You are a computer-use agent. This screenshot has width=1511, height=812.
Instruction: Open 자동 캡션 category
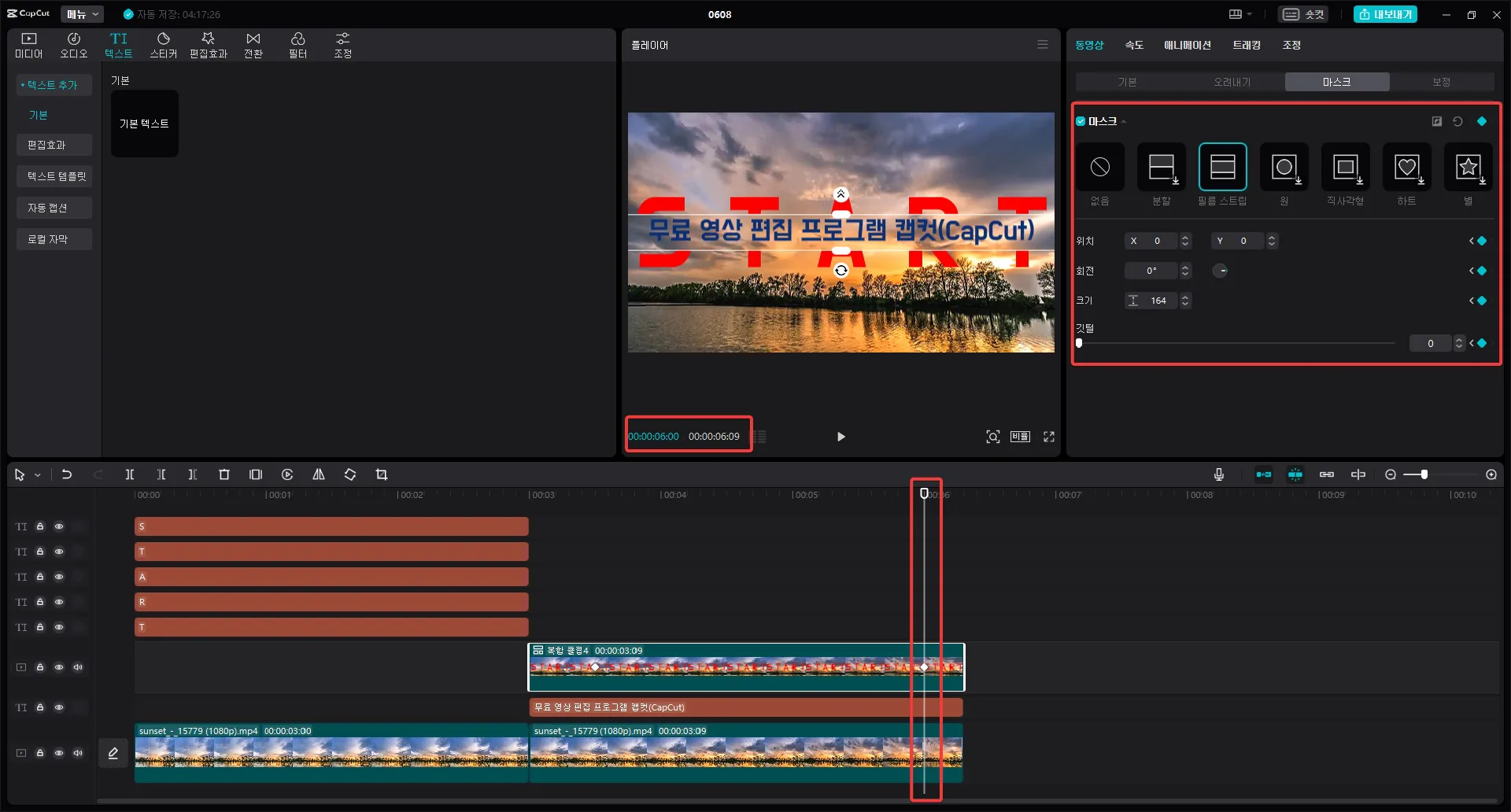tap(54, 208)
